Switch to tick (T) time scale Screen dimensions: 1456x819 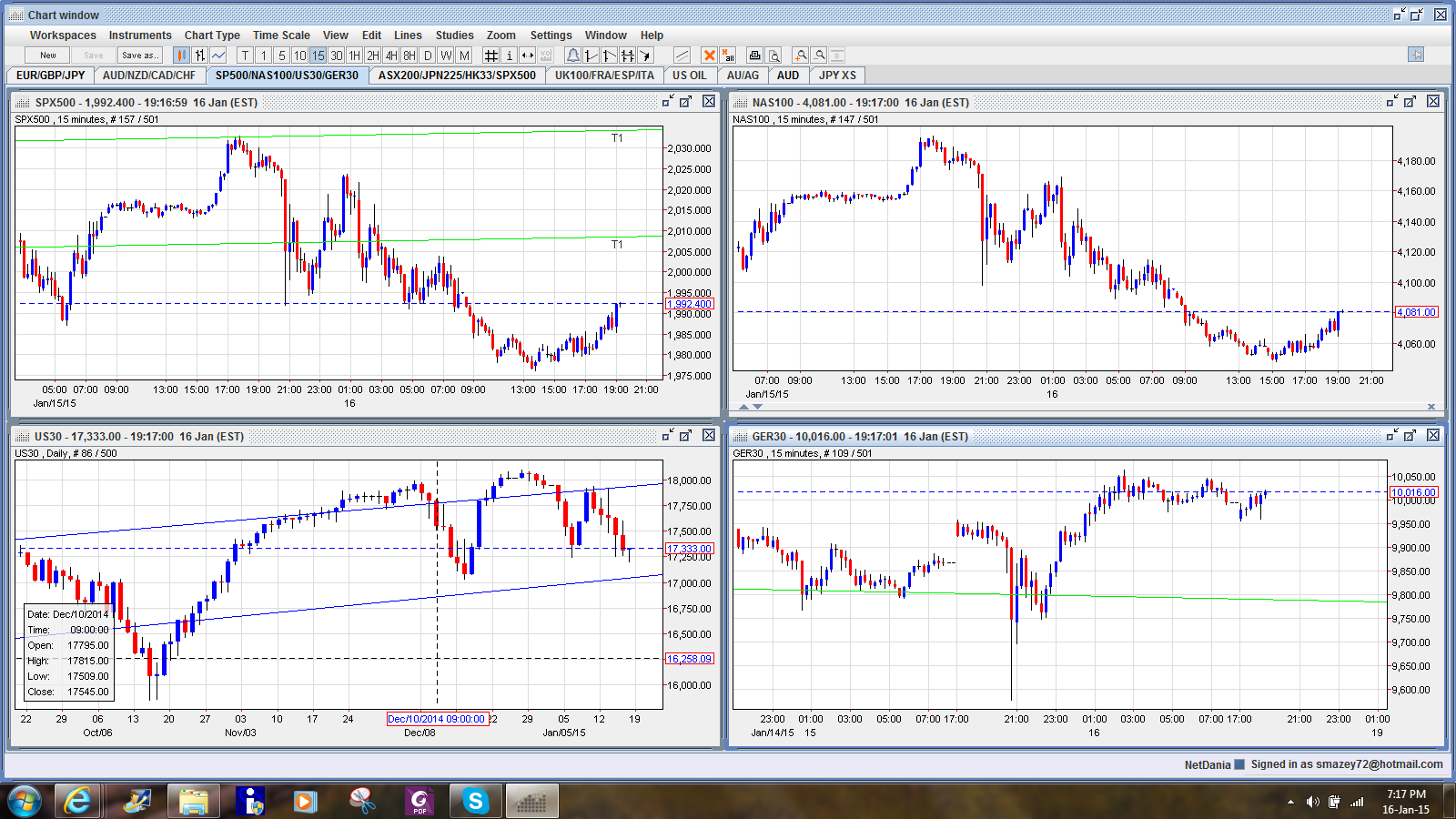pos(246,56)
